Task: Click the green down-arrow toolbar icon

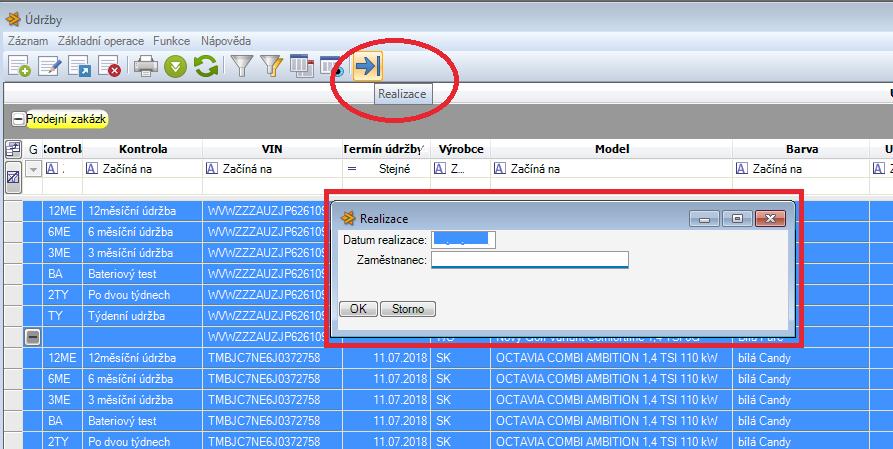Action: (x=175, y=67)
